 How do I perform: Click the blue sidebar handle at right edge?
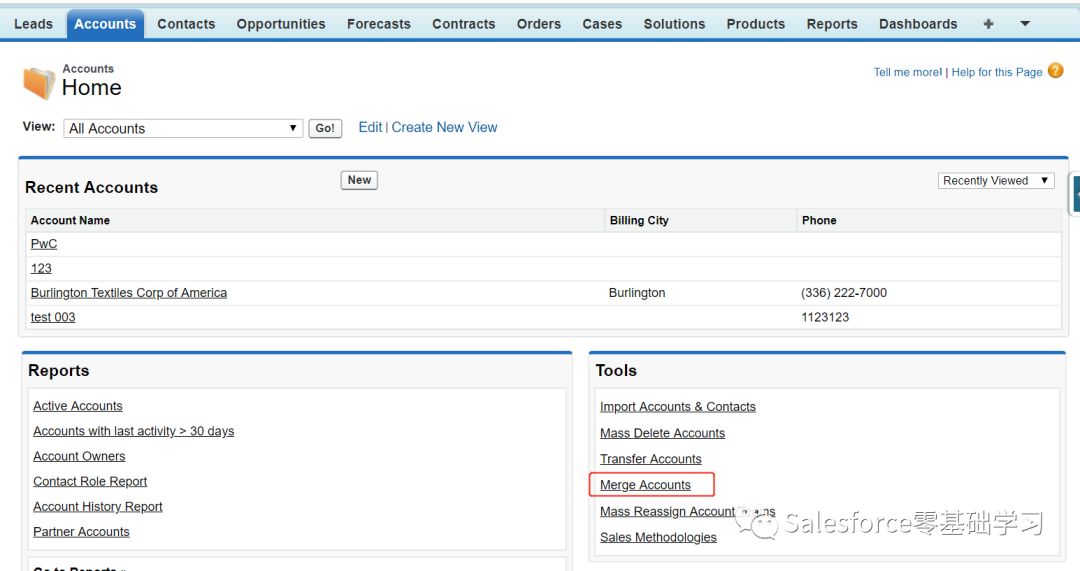coord(1075,195)
